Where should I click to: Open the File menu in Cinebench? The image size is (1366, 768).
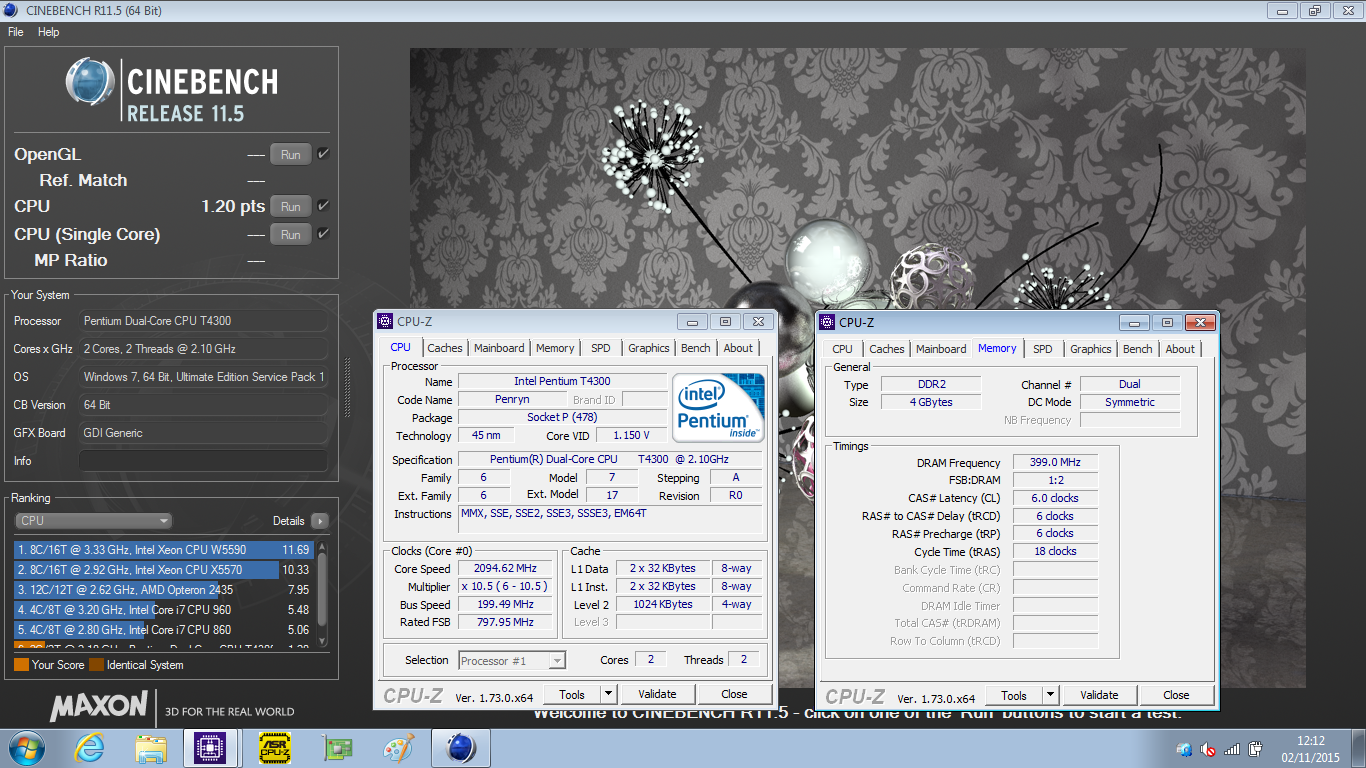point(15,32)
